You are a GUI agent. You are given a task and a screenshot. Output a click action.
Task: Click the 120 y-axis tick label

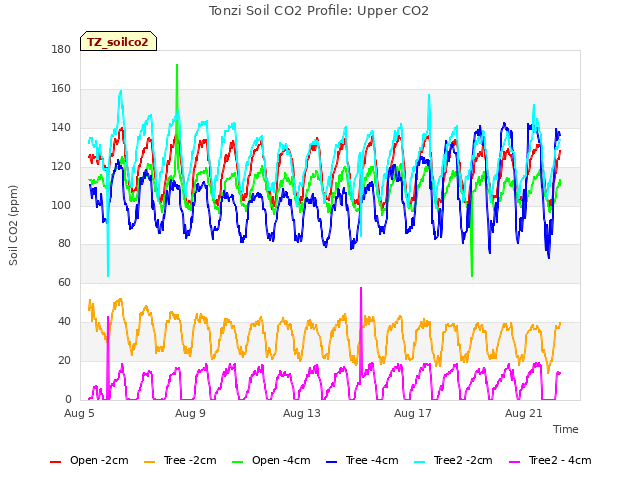[61, 166]
